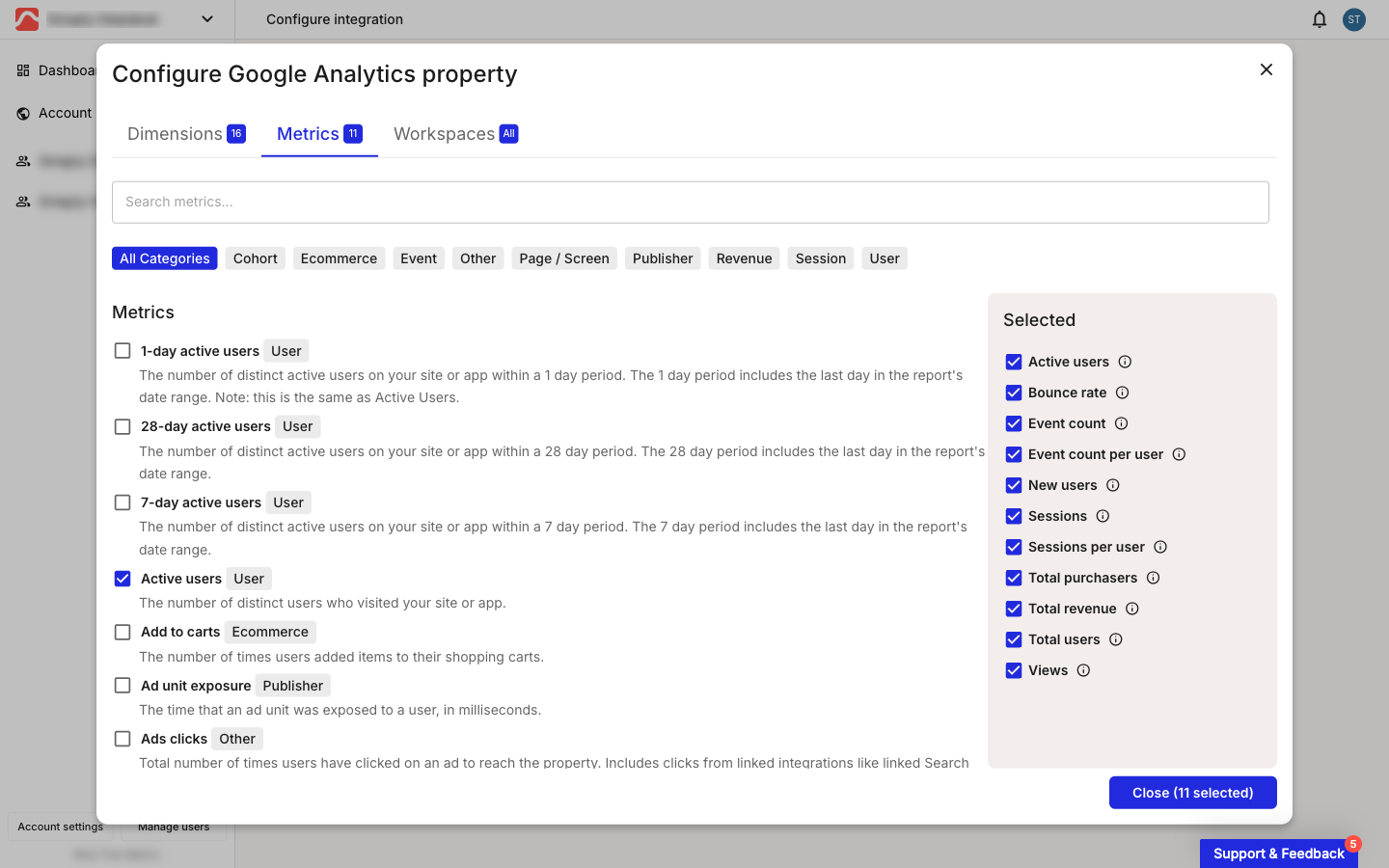Show info icon beside Sessions

[1103, 516]
